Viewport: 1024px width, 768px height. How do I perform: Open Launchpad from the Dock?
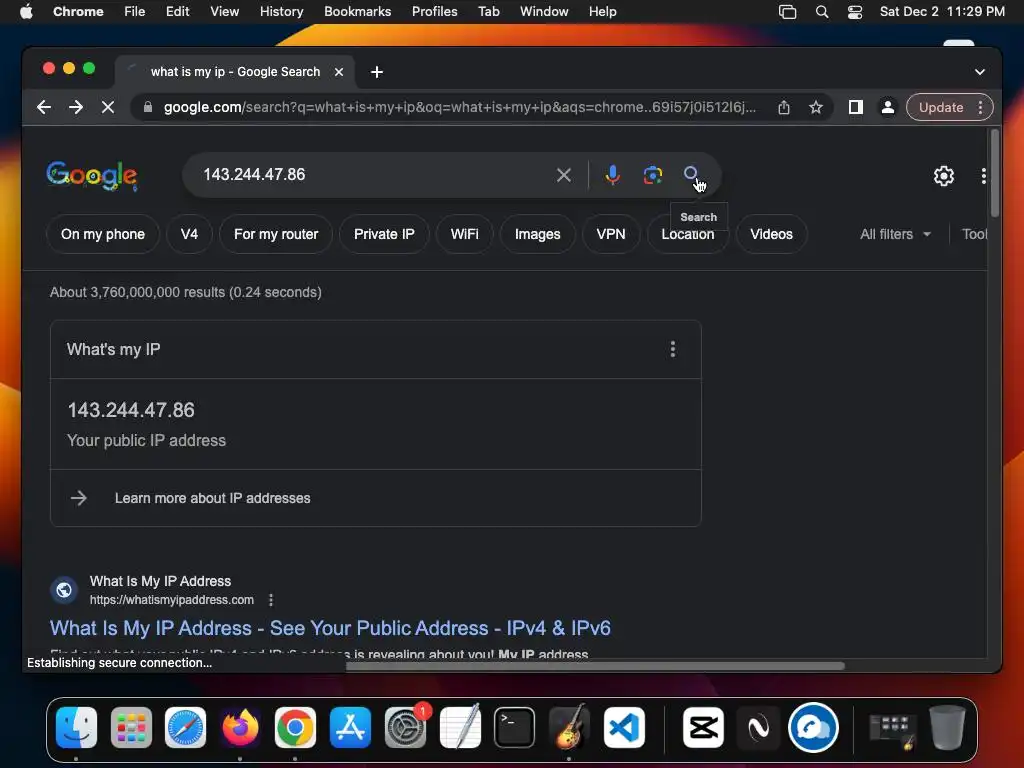(131, 728)
